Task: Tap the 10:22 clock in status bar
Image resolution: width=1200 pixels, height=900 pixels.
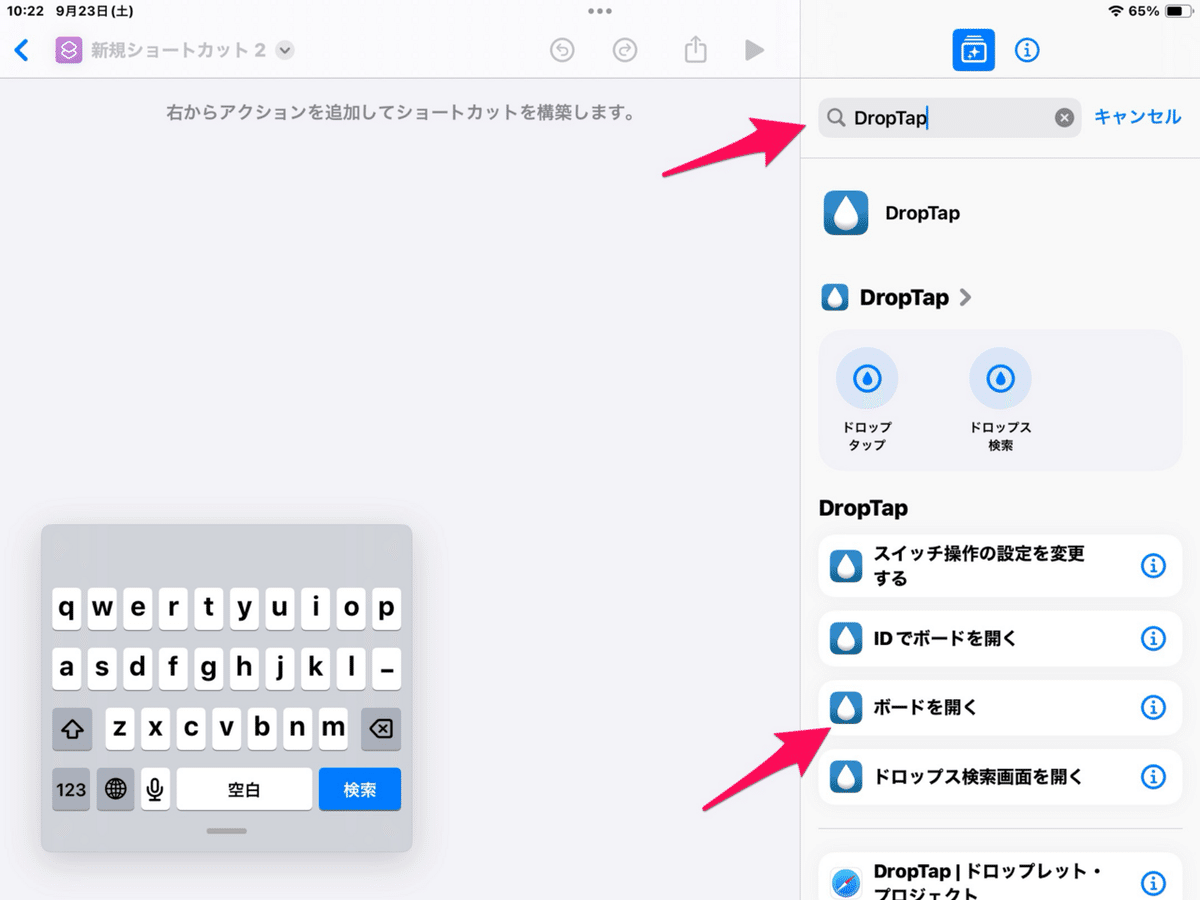Action: [25, 11]
